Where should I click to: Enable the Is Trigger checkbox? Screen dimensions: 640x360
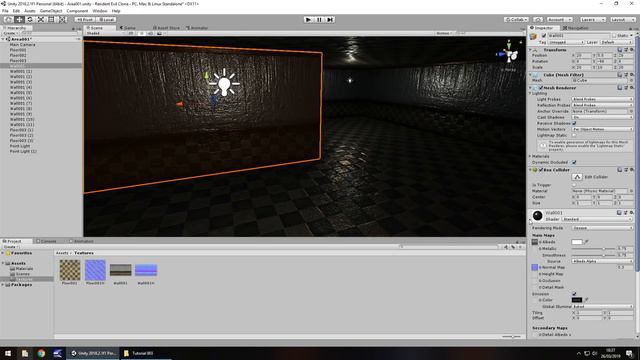(574, 185)
